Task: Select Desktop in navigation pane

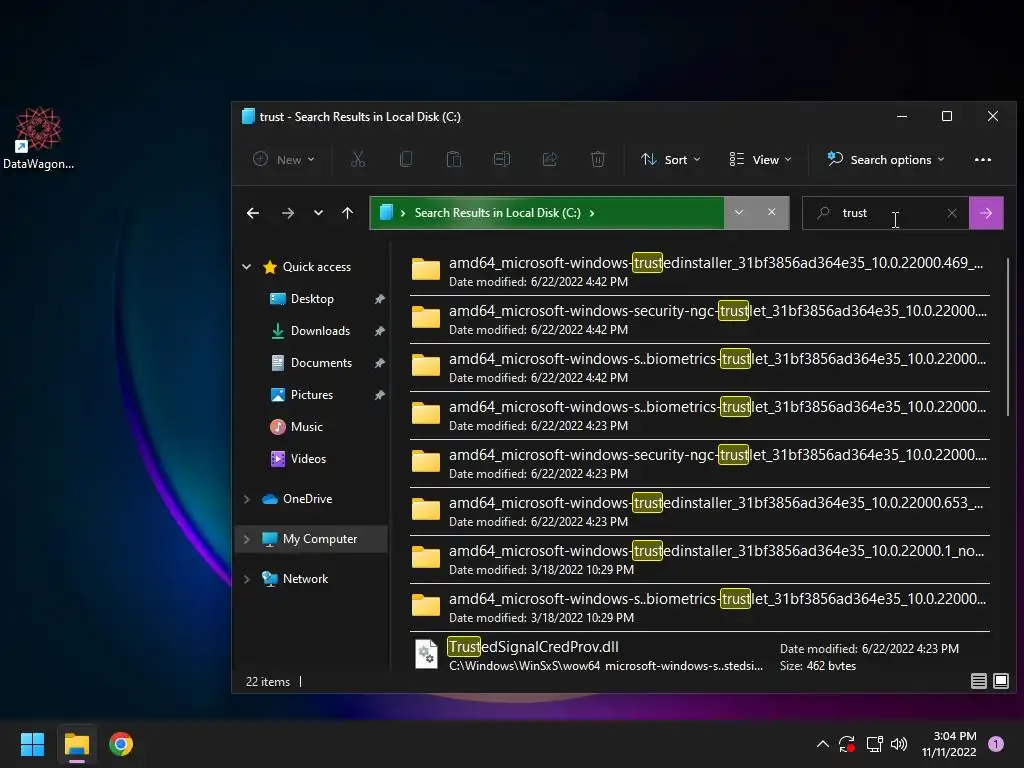Action: coord(312,299)
